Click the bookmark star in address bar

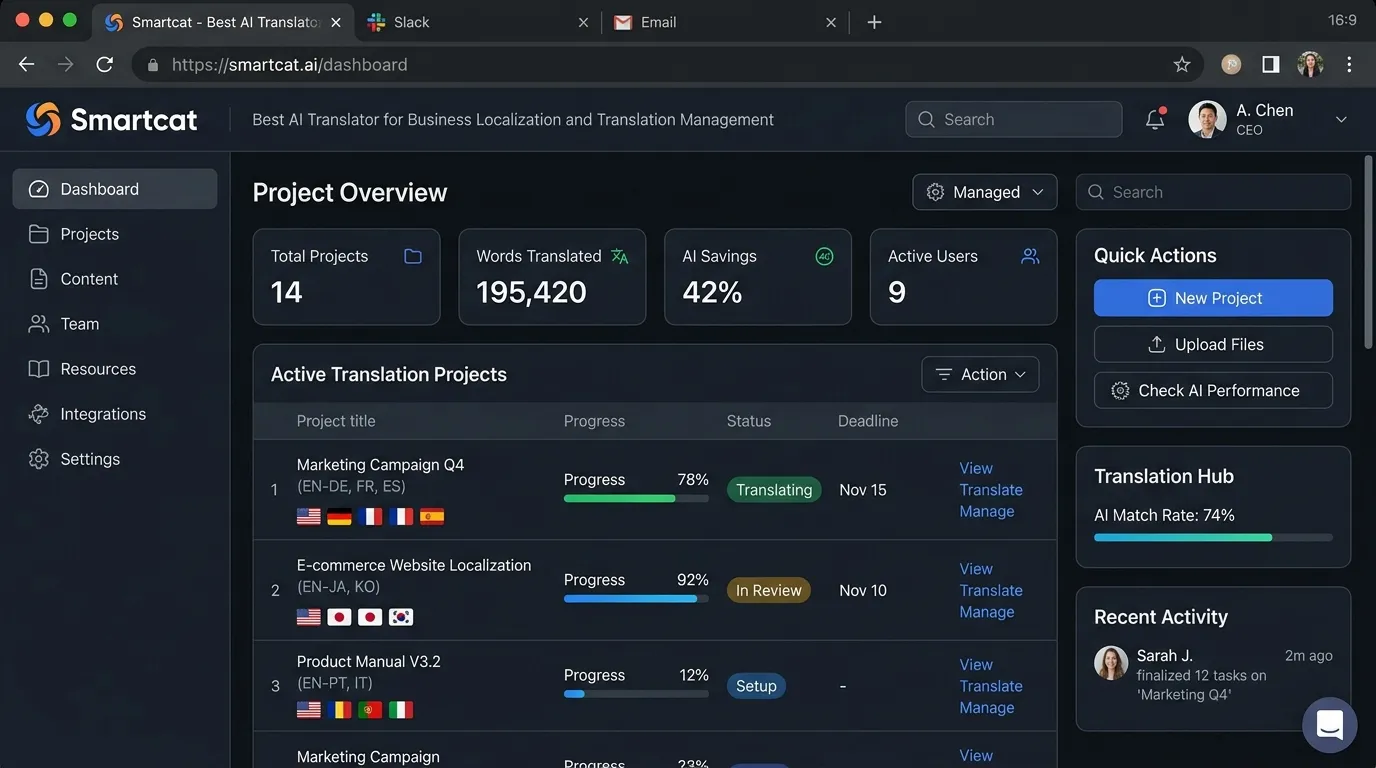pyautogui.click(x=1182, y=64)
